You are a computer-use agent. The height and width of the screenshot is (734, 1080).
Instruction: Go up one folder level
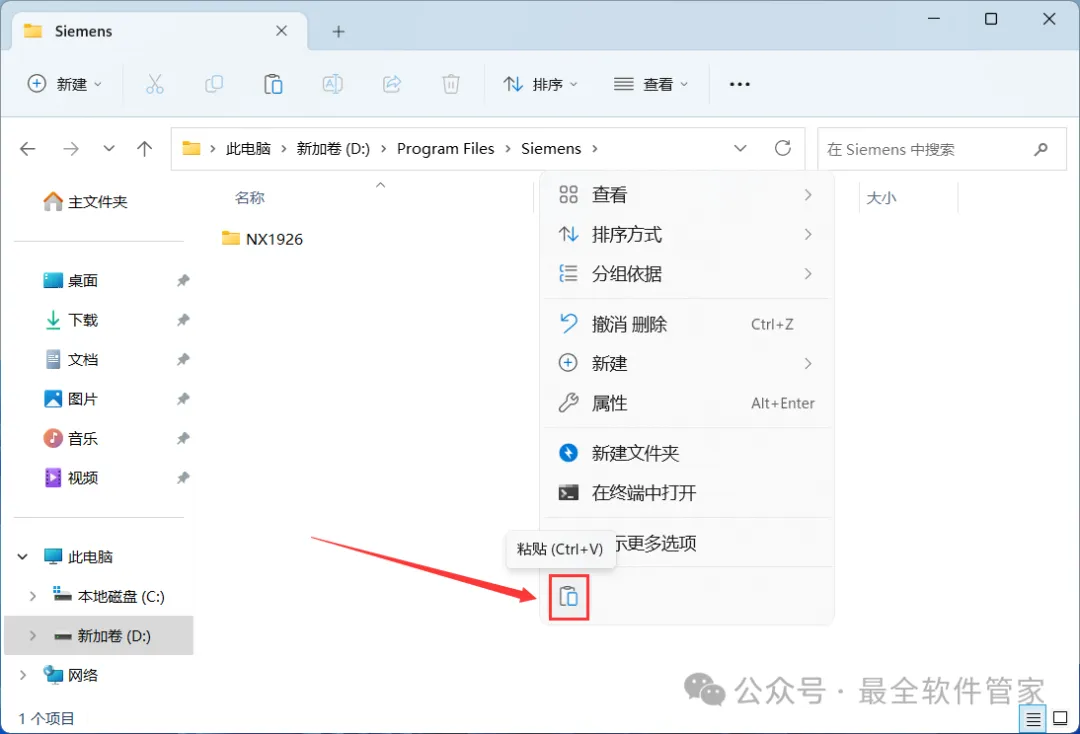(145, 149)
